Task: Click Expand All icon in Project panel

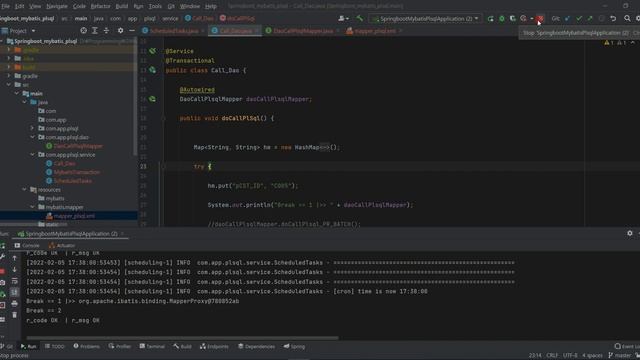Action: 95,31
